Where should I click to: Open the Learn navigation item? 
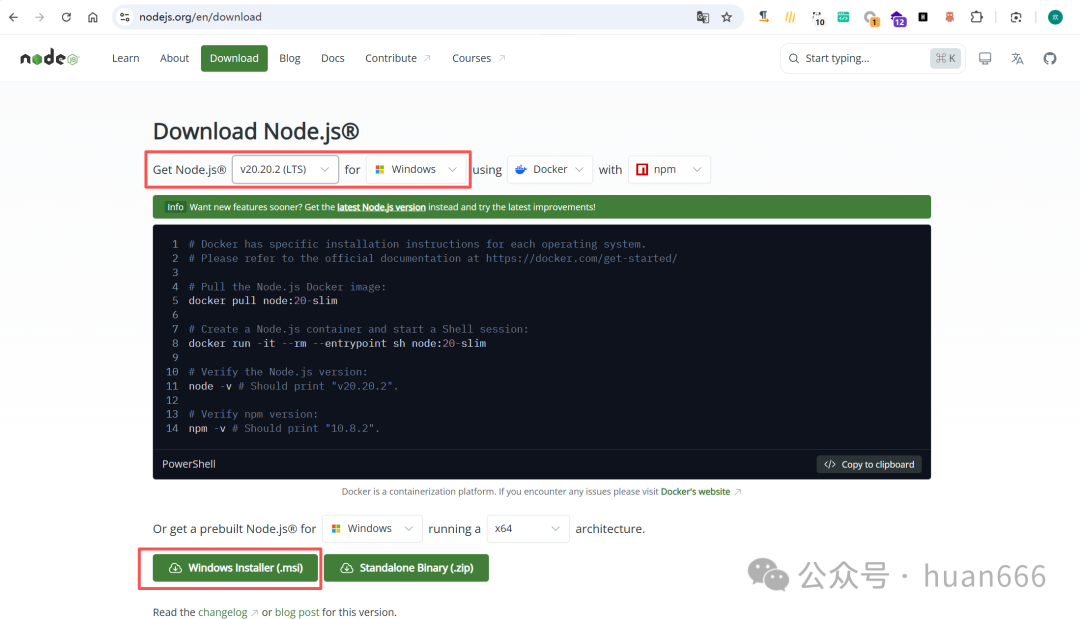click(x=125, y=59)
